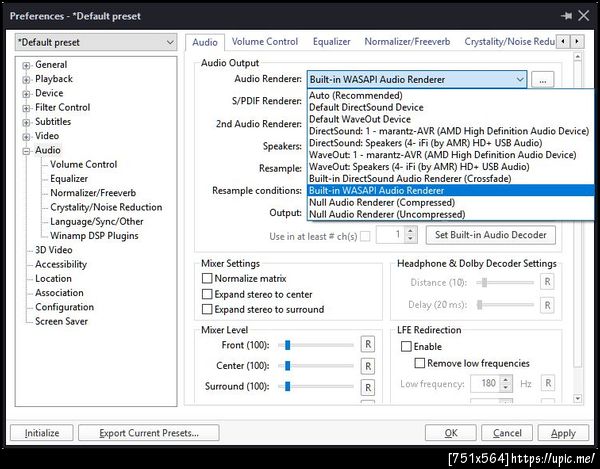The image size is (600, 469).
Task: Toggle Use in at least # ch(s) checkbox
Action: click(x=365, y=236)
